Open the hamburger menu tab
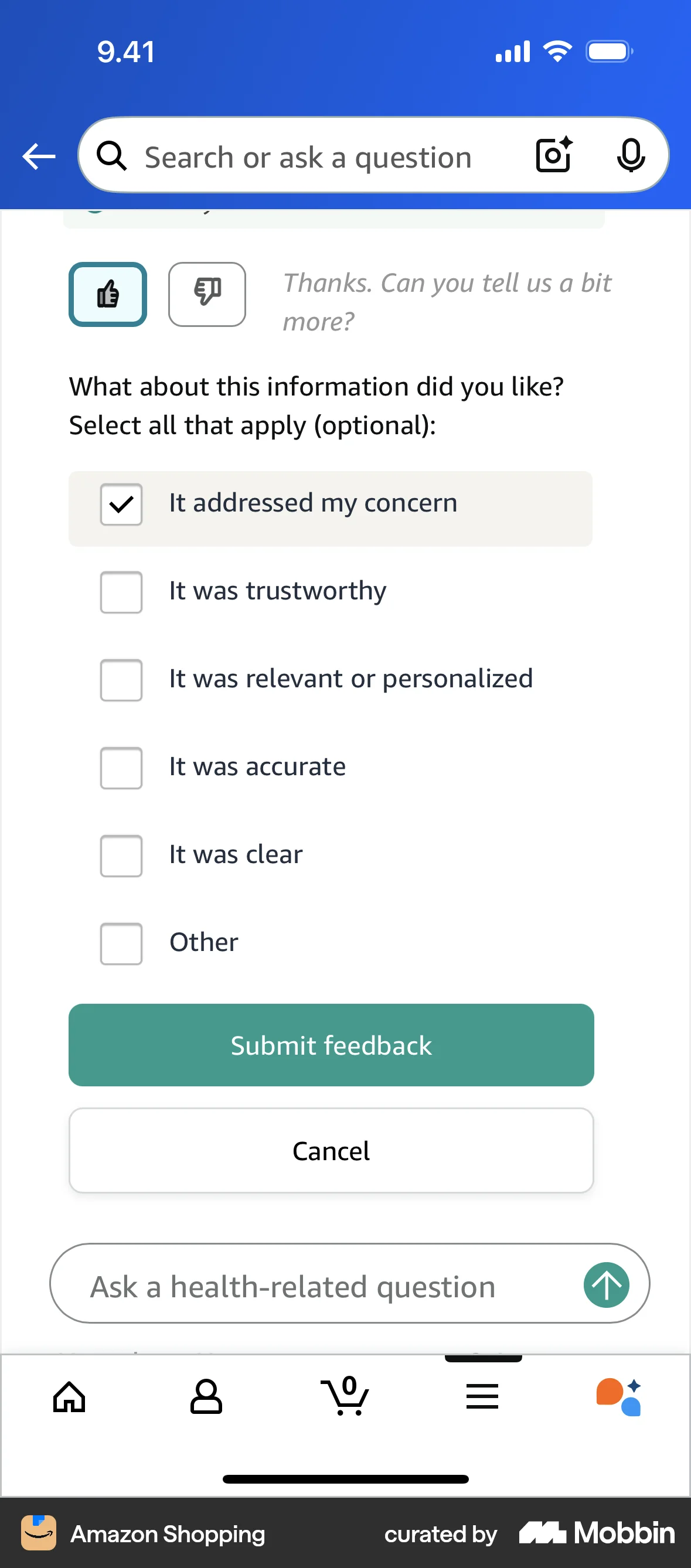This screenshot has height=1568, width=691. point(482,1396)
